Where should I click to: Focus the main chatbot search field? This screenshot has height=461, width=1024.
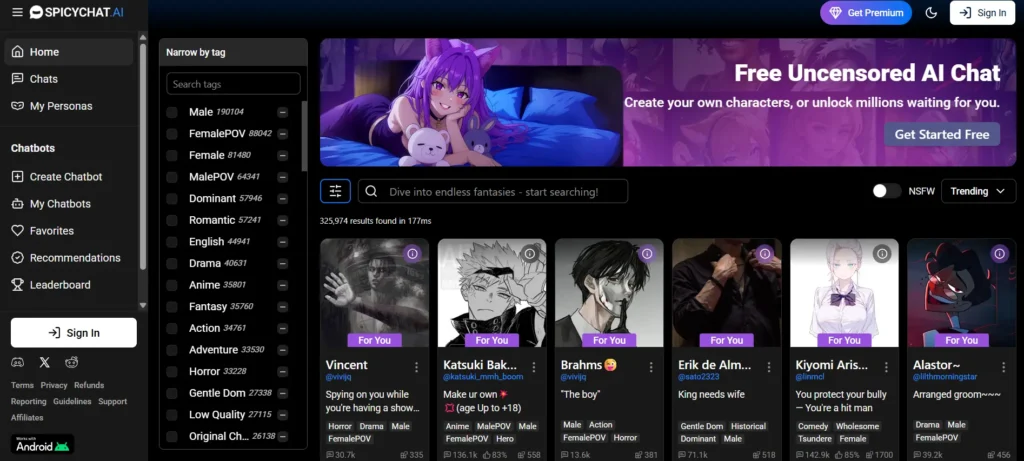click(x=493, y=191)
